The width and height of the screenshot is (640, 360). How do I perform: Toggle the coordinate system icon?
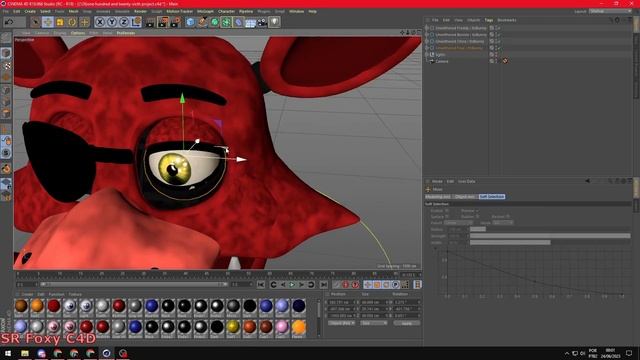click(136, 22)
